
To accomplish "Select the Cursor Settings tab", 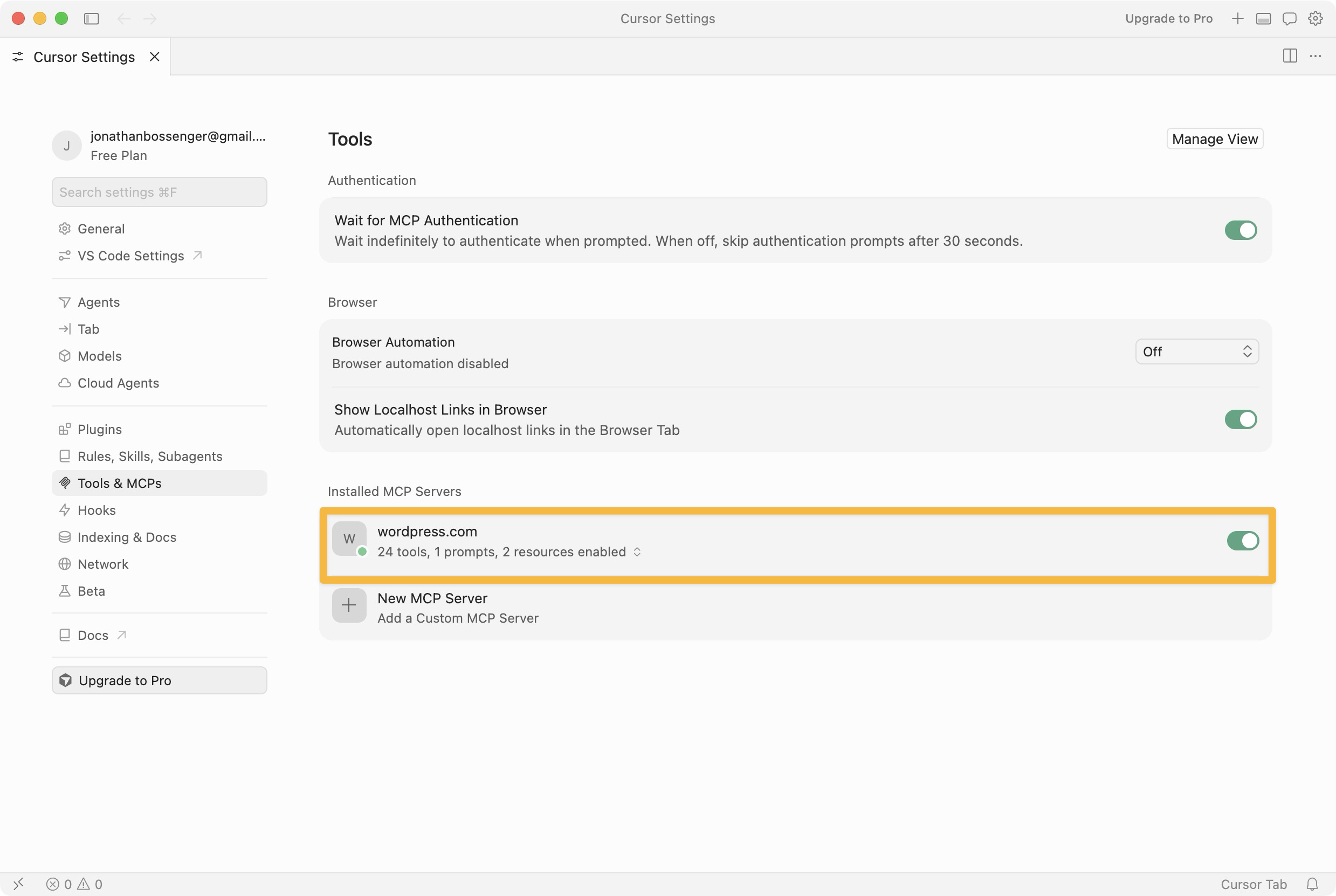I will click(x=85, y=57).
